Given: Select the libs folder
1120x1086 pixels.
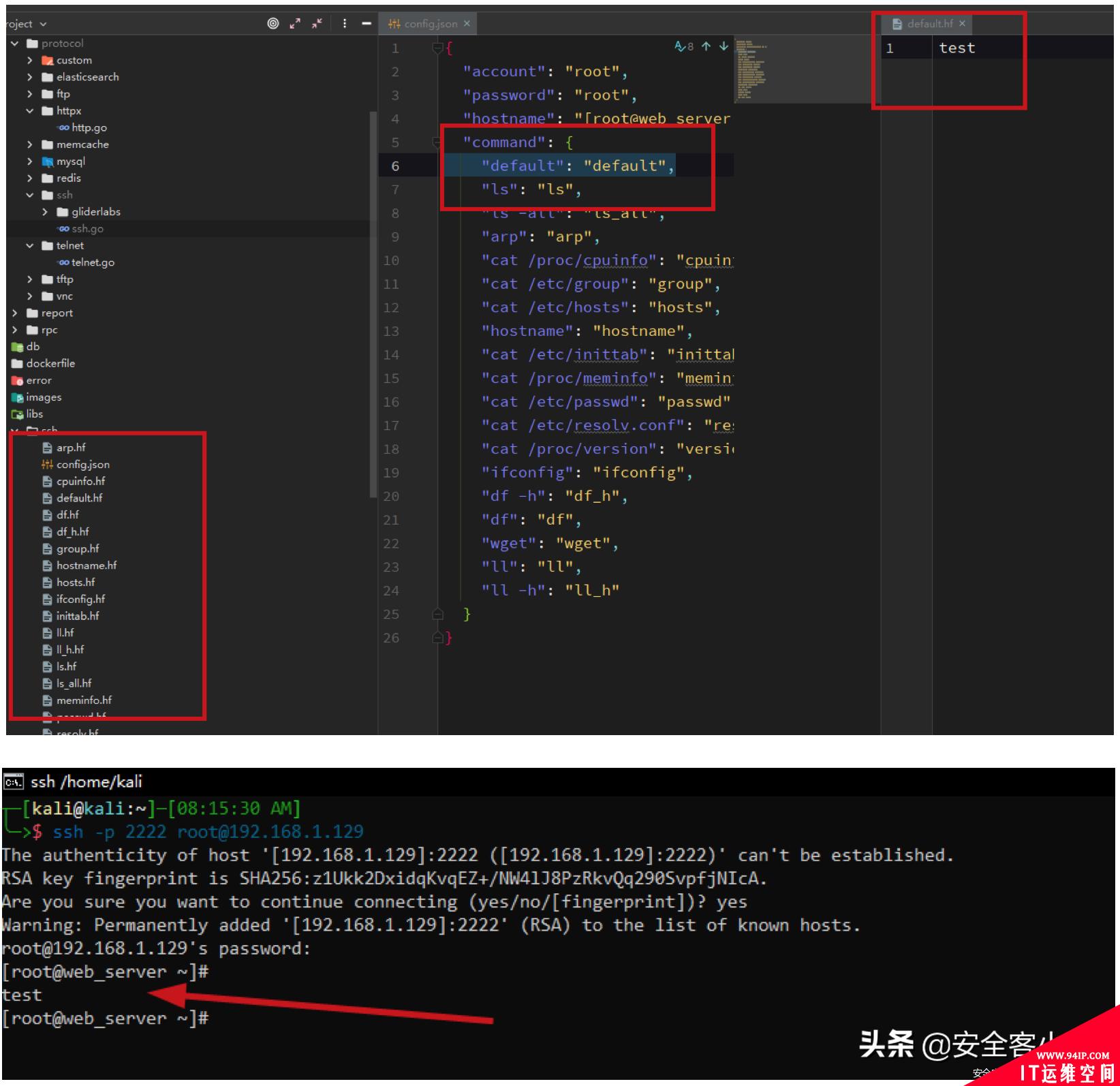Looking at the screenshot, I should [28, 414].
